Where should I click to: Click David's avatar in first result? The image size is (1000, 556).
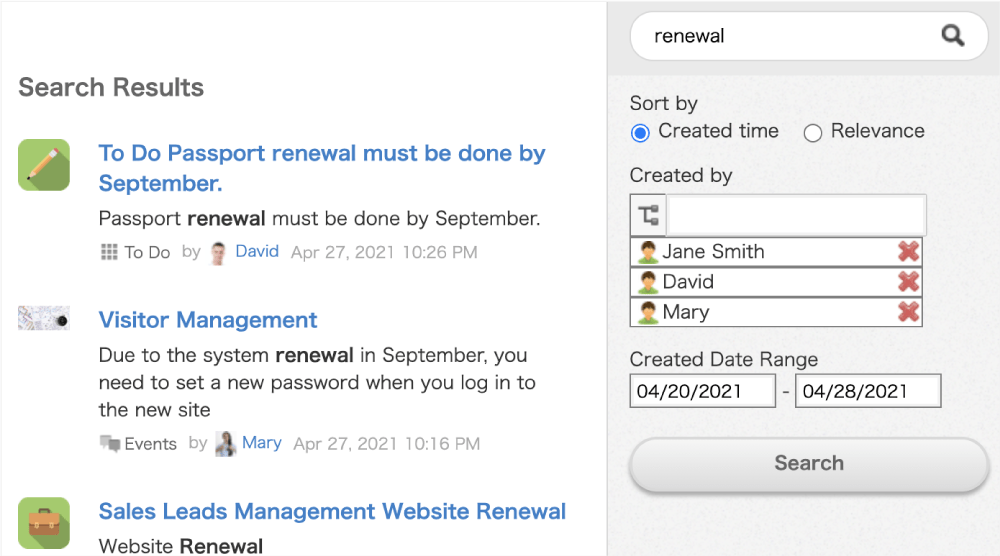tap(219, 252)
